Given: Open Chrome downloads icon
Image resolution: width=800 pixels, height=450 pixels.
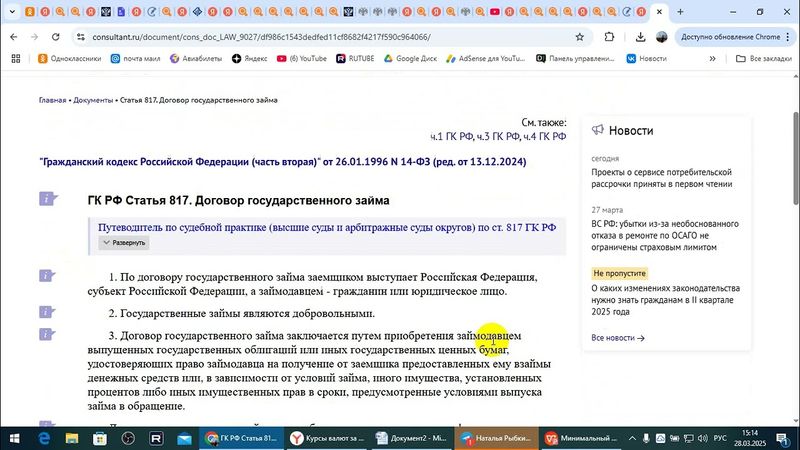Looking at the screenshot, I should tap(640, 37).
